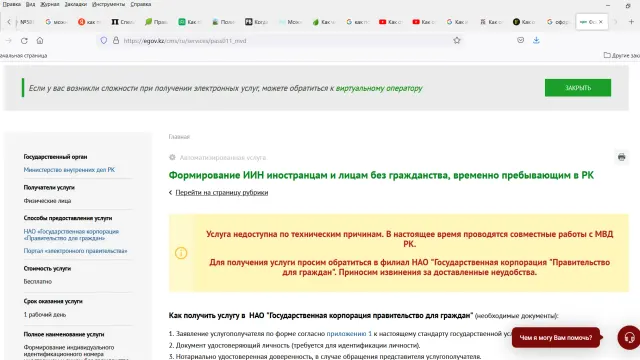Click the 'Срок оказания услуги' heading
The width and height of the screenshot is (640, 360).
tap(53, 301)
